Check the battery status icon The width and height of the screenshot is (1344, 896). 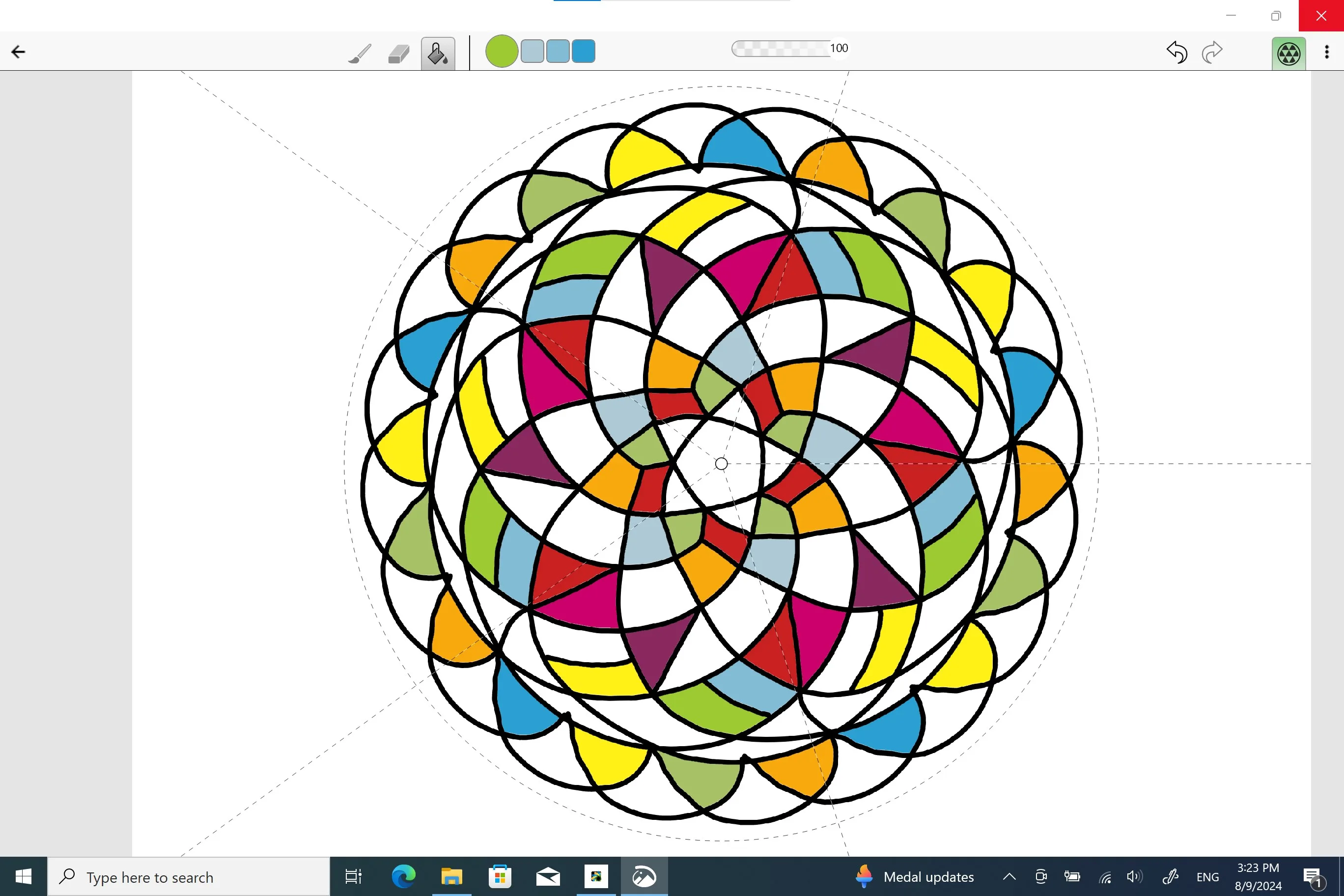coord(1072,876)
